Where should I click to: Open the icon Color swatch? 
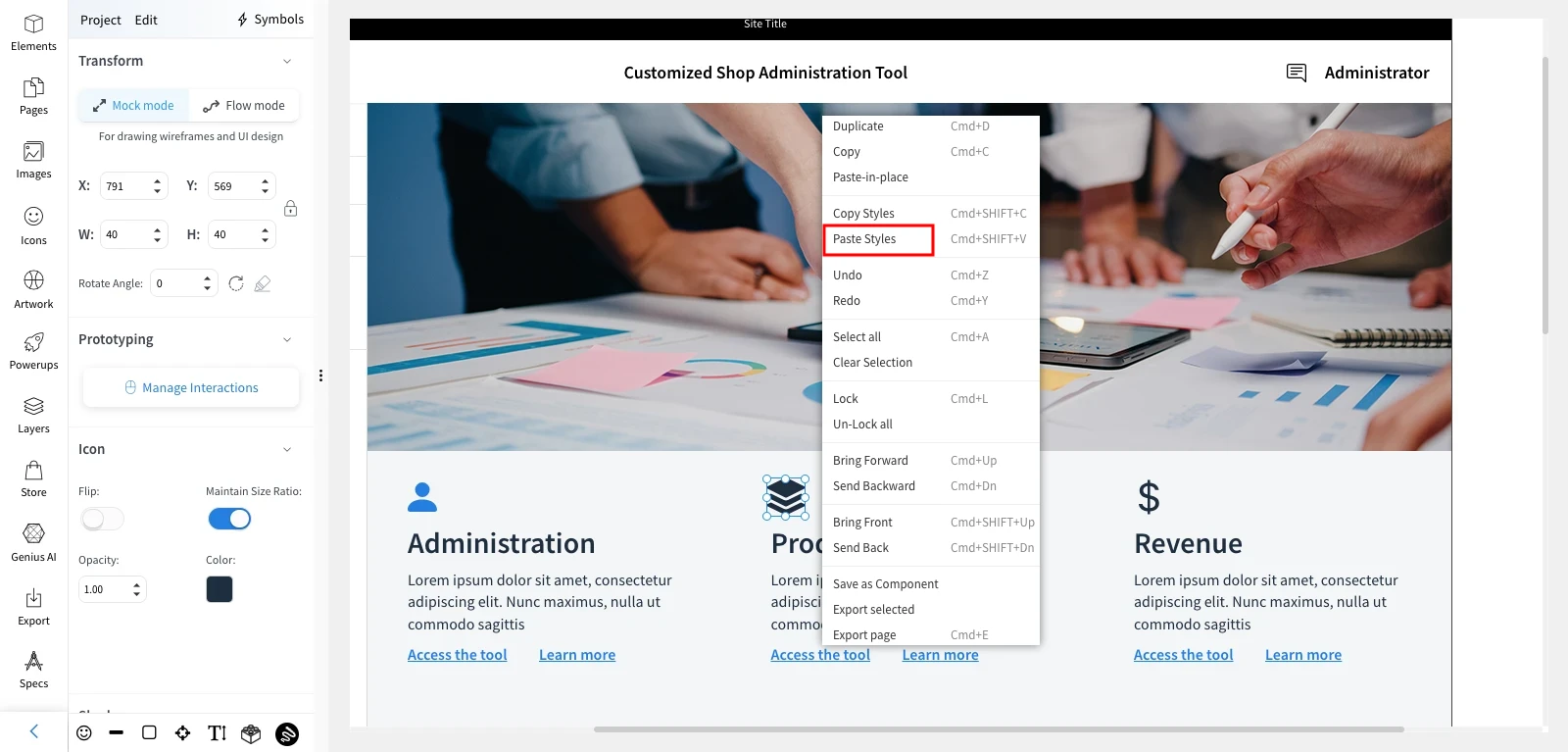[x=220, y=589]
